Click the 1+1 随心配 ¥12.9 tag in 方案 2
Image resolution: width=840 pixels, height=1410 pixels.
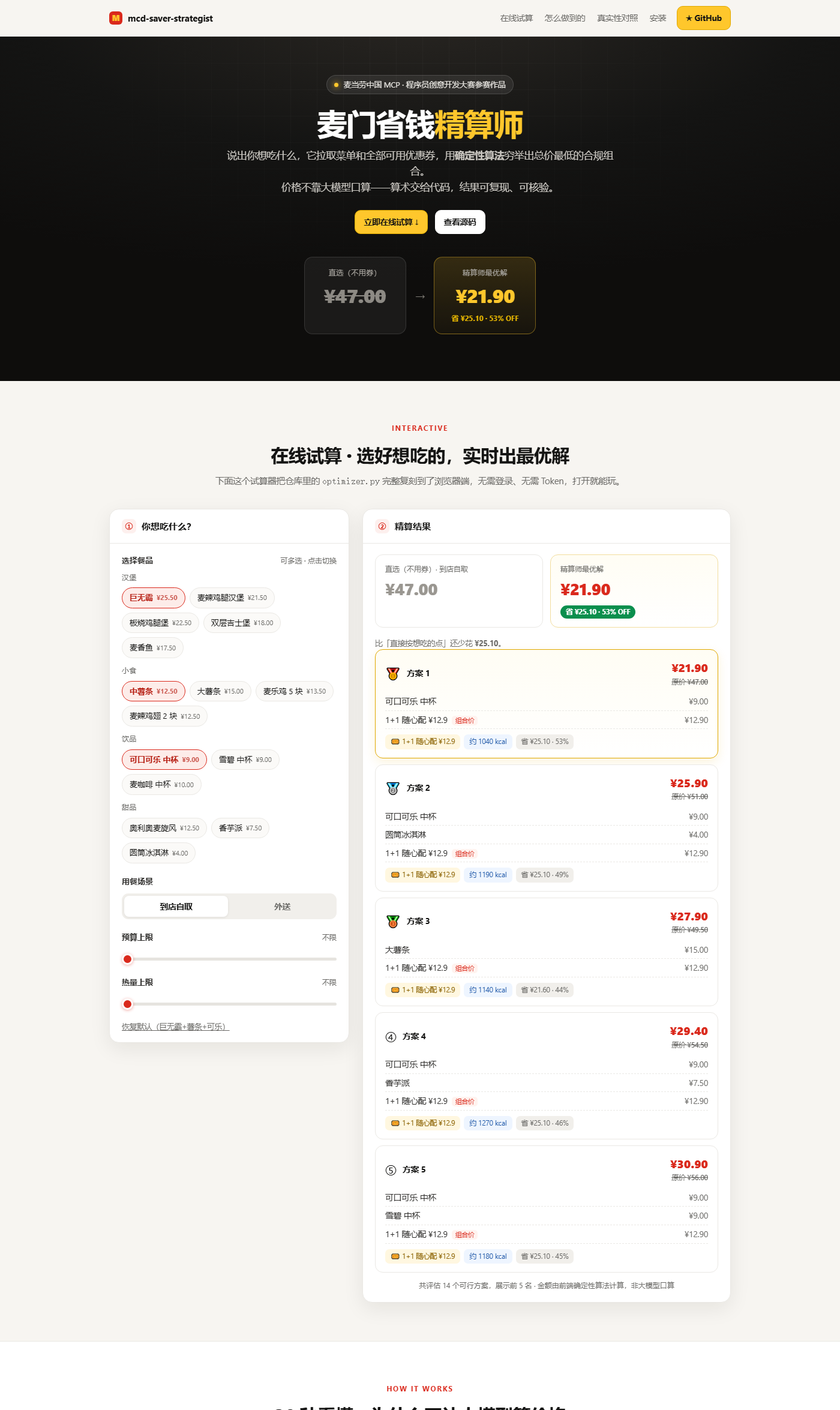click(x=422, y=875)
